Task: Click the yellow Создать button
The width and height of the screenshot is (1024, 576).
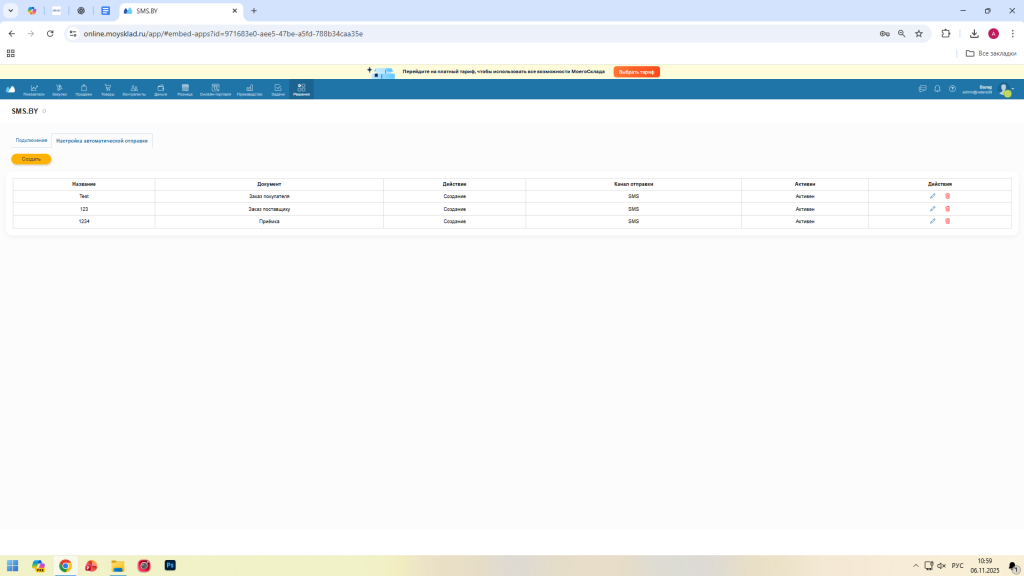Action: coord(31,159)
